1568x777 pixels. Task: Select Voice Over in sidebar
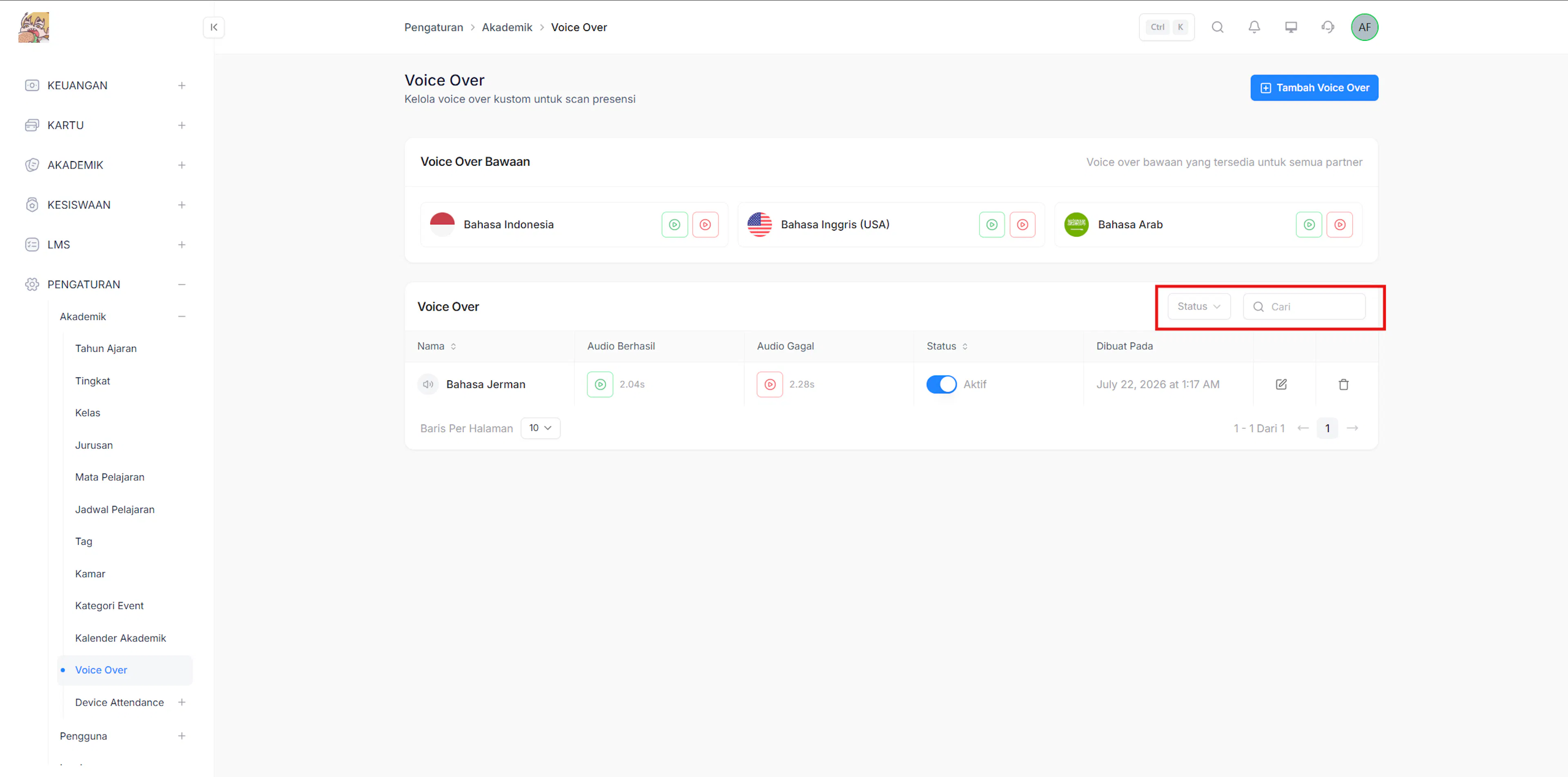[125, 670]
